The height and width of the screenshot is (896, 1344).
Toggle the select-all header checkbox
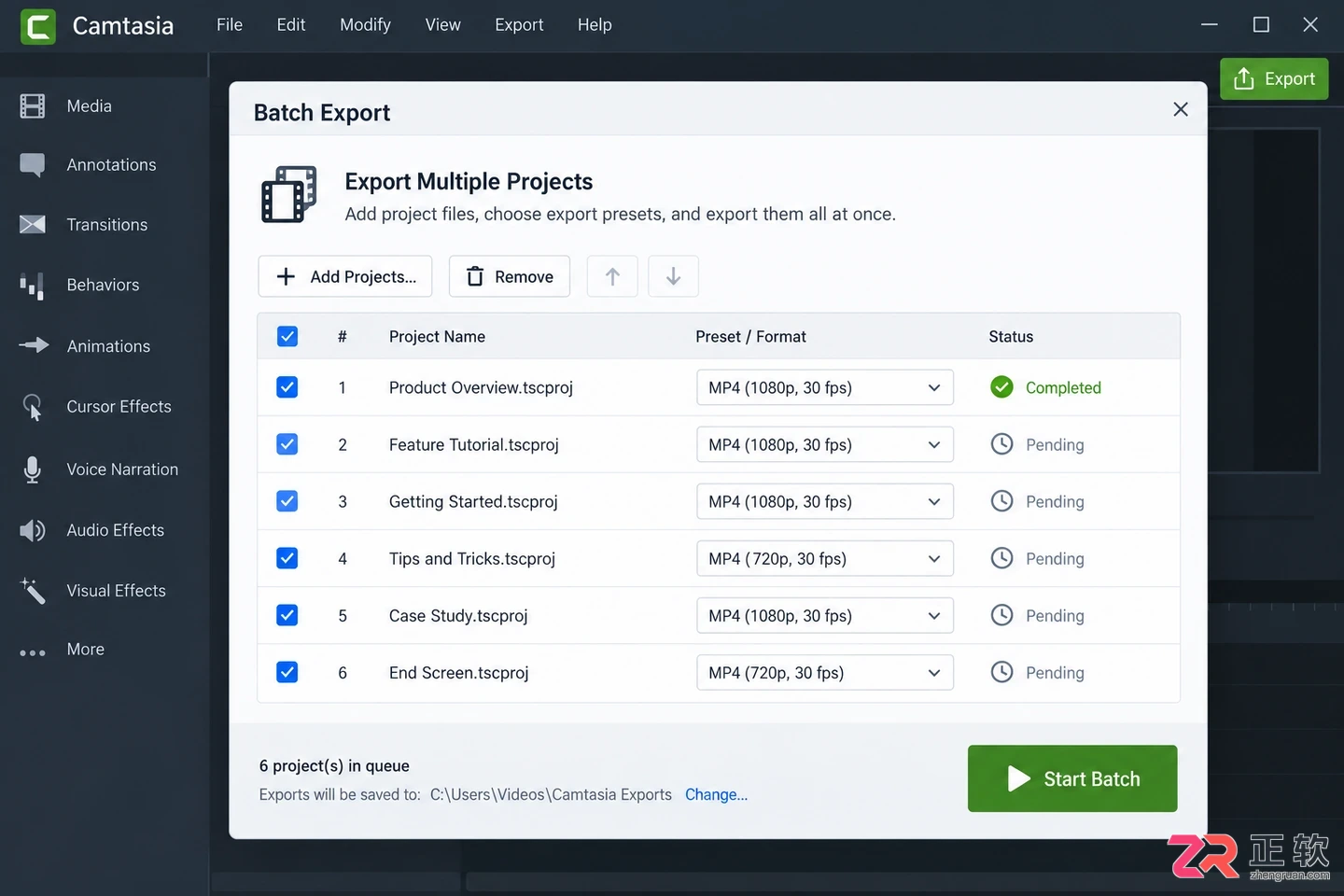click(287, 336)
